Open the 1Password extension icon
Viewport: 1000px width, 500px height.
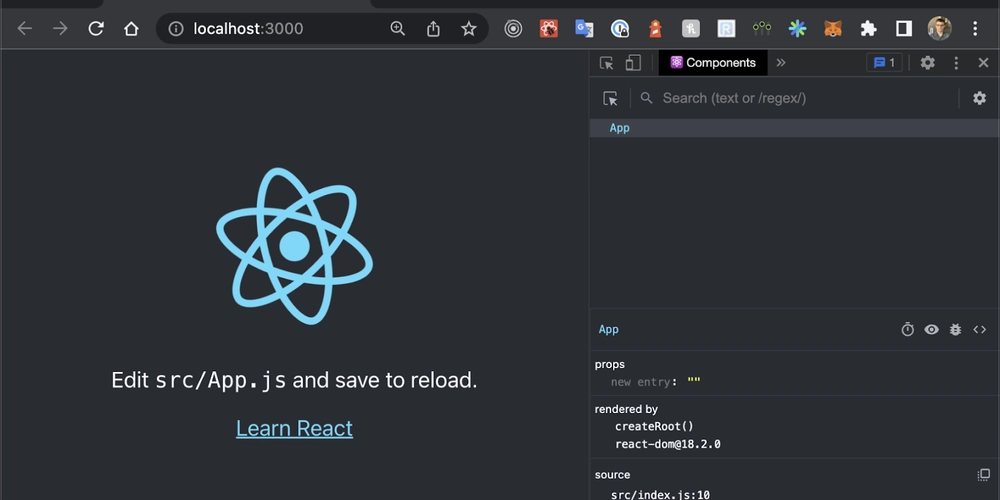[x=620, y=29]
